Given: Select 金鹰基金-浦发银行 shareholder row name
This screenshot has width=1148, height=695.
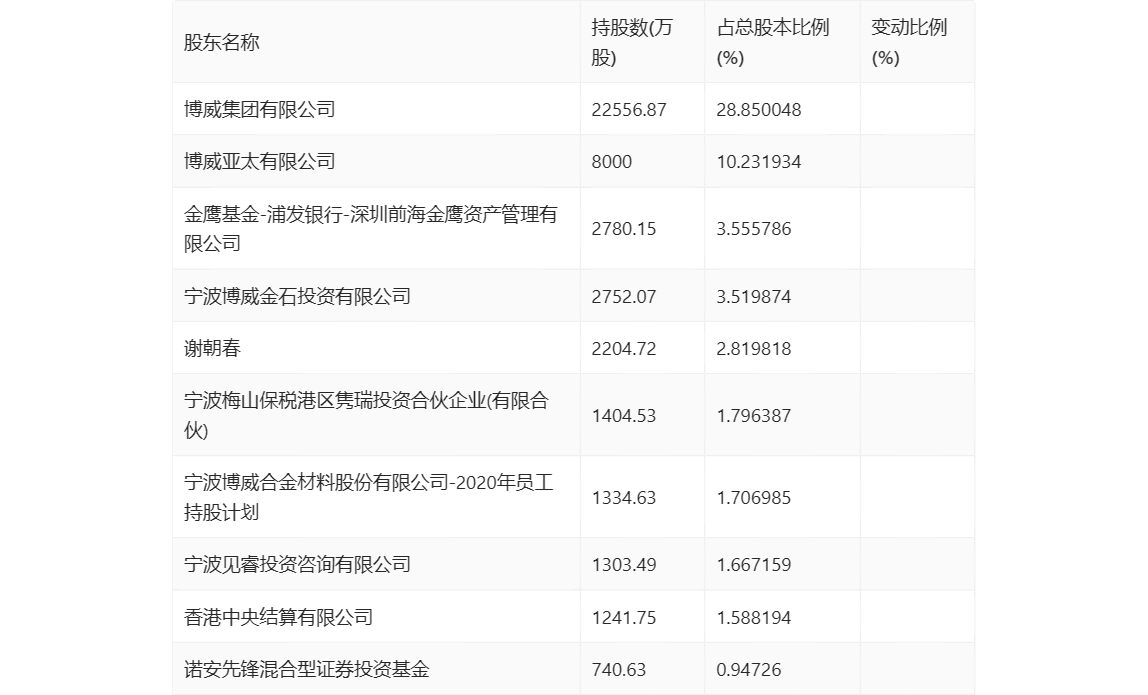Looking at the screenshot, I should tap(370, 228).
